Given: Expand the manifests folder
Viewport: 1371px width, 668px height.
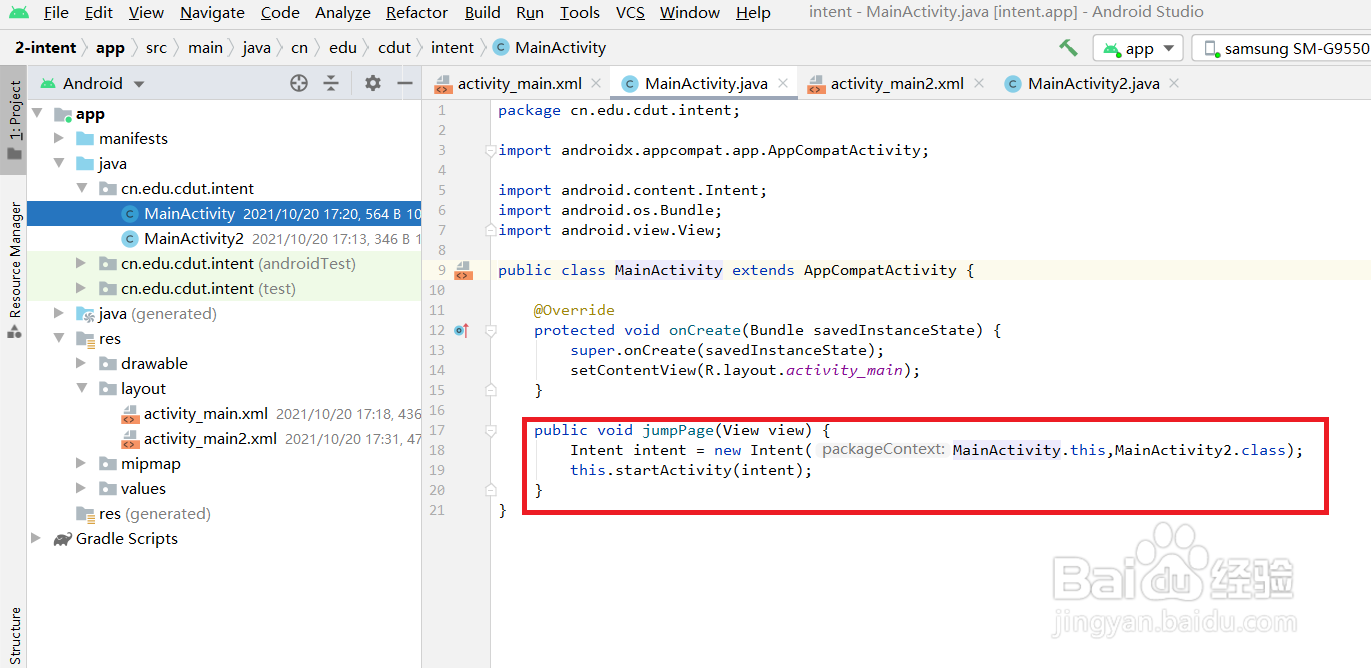Looking at the screenshot, I should [59, 138].
